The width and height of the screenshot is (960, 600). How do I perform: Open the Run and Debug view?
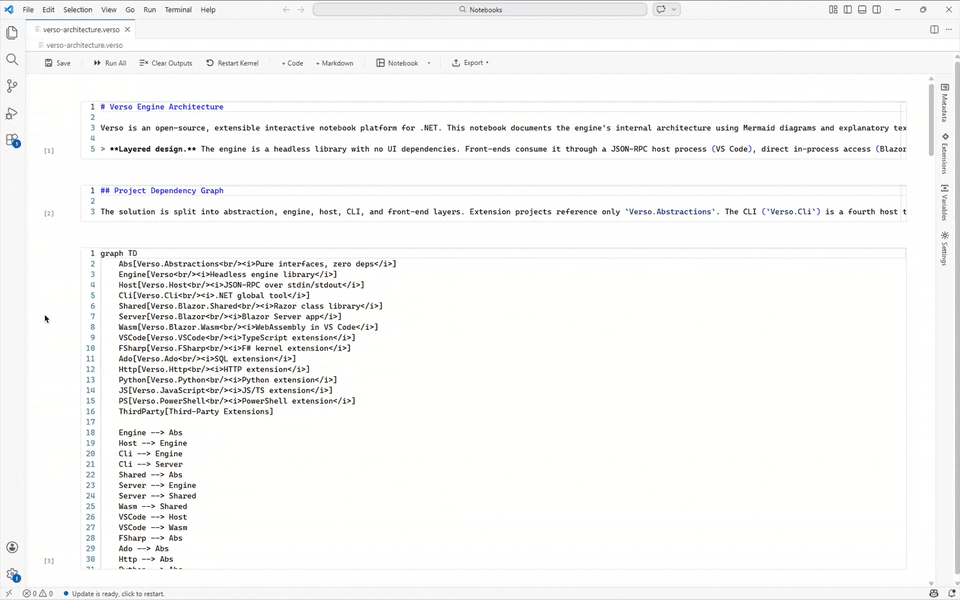(x=12, y=113)
